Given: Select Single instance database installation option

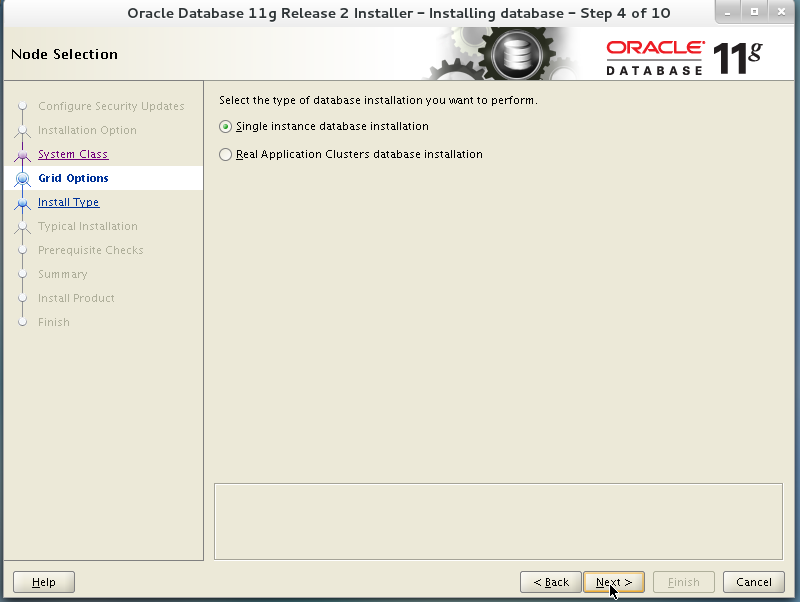Looking at the screenshot, I should (x=324, y=127).
